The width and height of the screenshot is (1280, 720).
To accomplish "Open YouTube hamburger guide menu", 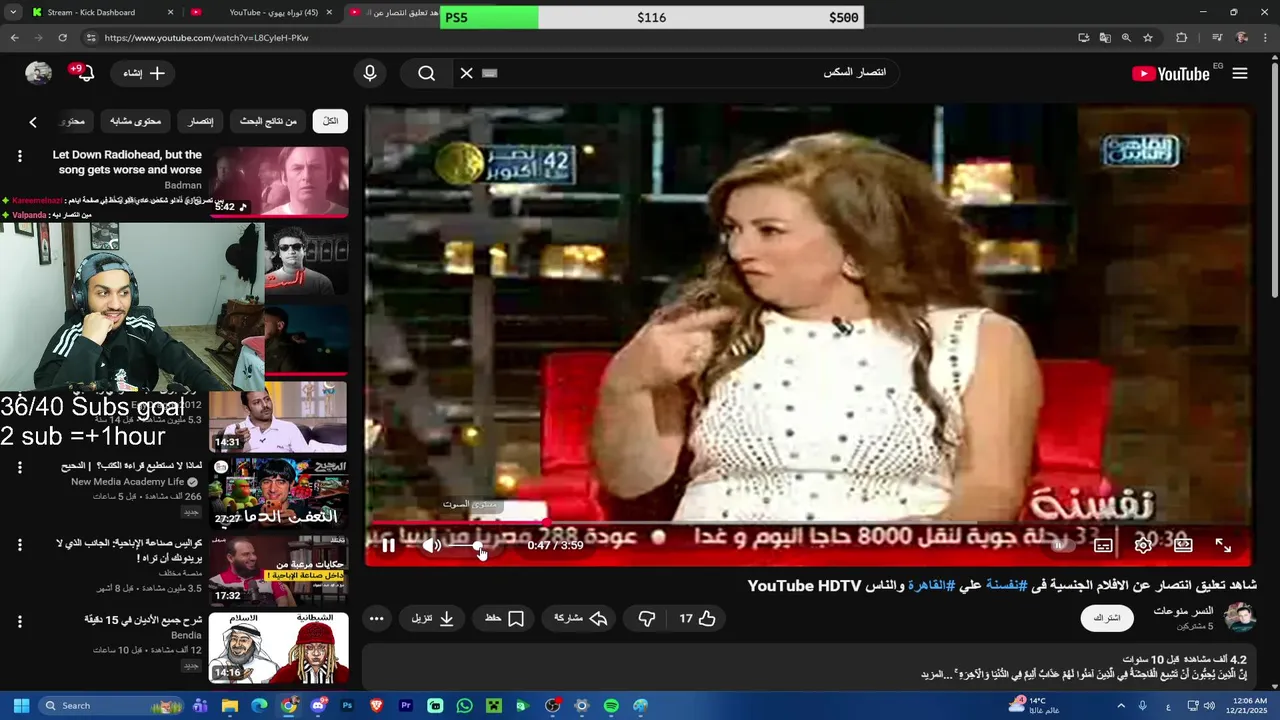I will tap(1240, 73).
